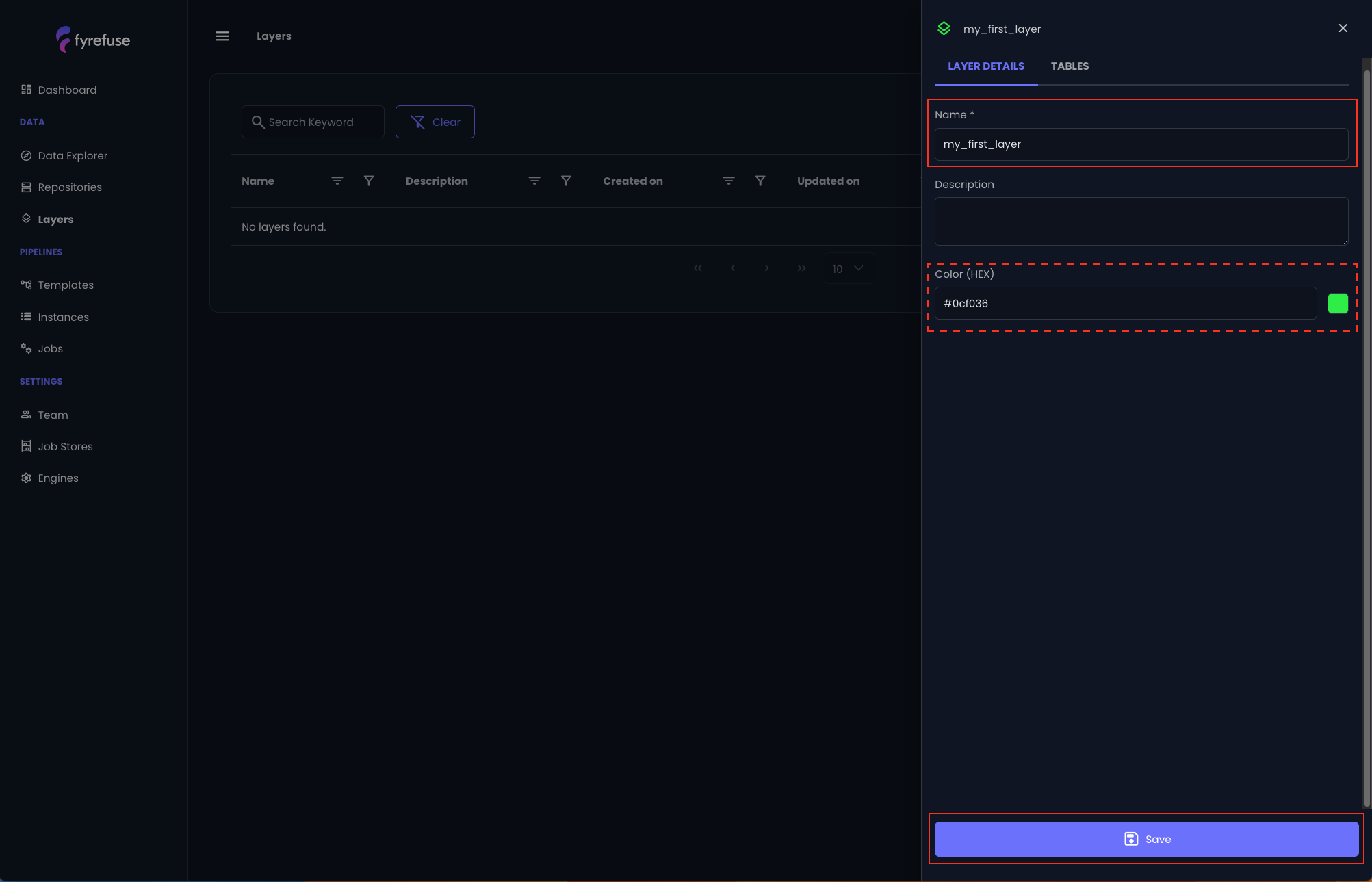Jump to first page of layers
Image resolution: width=1372 pixels, height=882 pixels.
pyautogui.click(x=698, y=268)
